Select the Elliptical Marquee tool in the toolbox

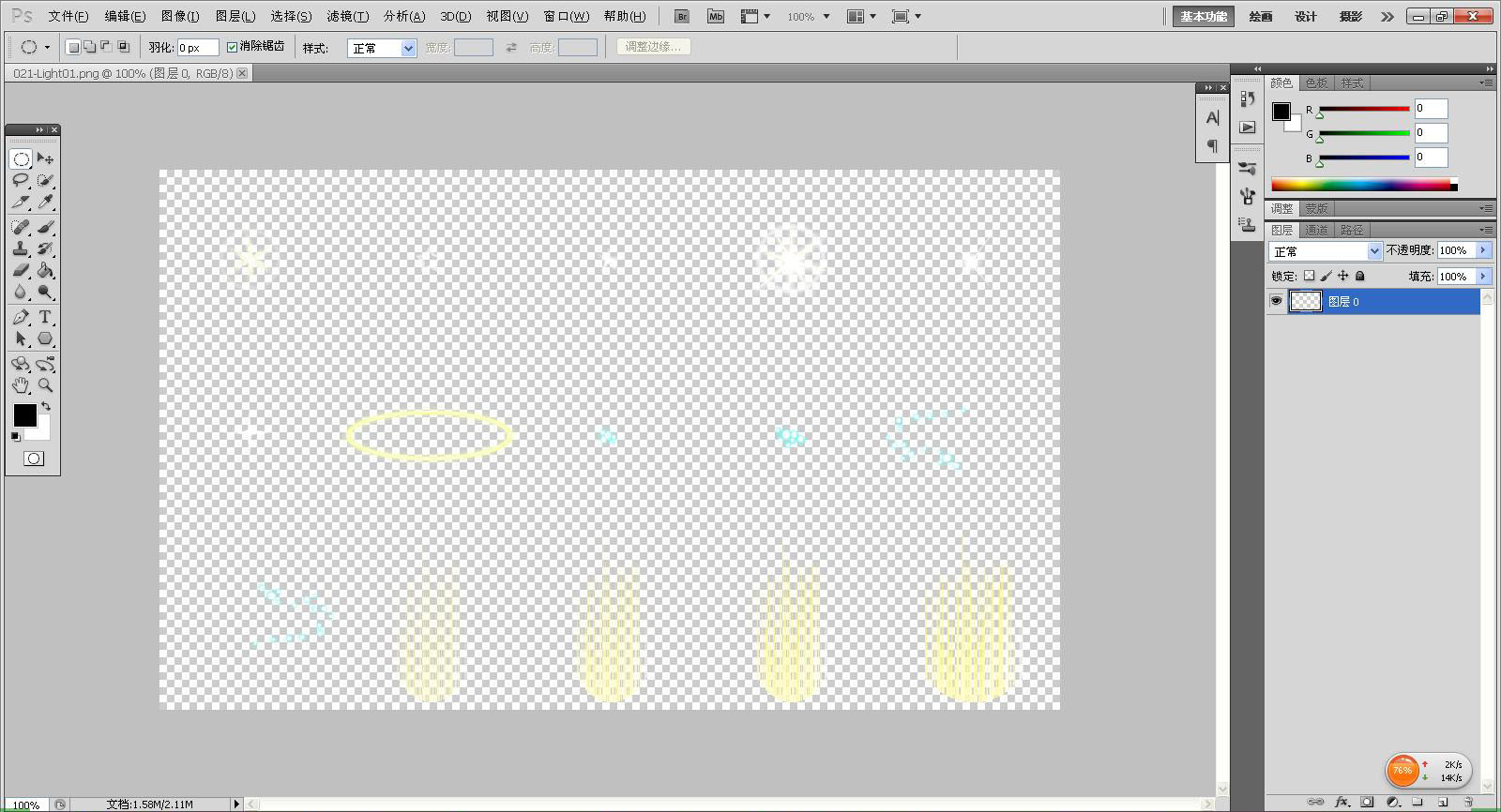click(21, 158)
